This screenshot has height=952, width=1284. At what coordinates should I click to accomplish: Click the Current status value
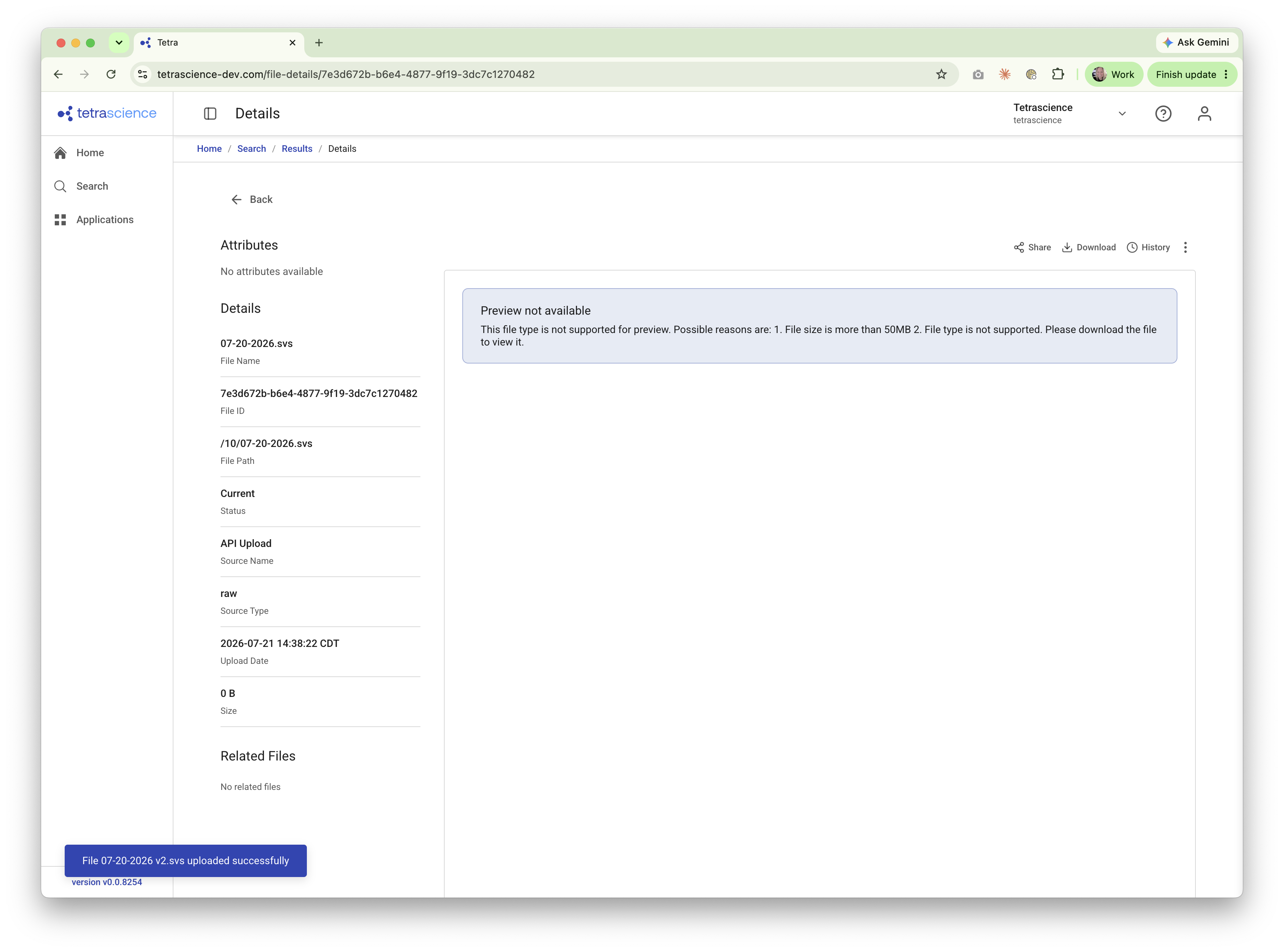pos(237,493)
